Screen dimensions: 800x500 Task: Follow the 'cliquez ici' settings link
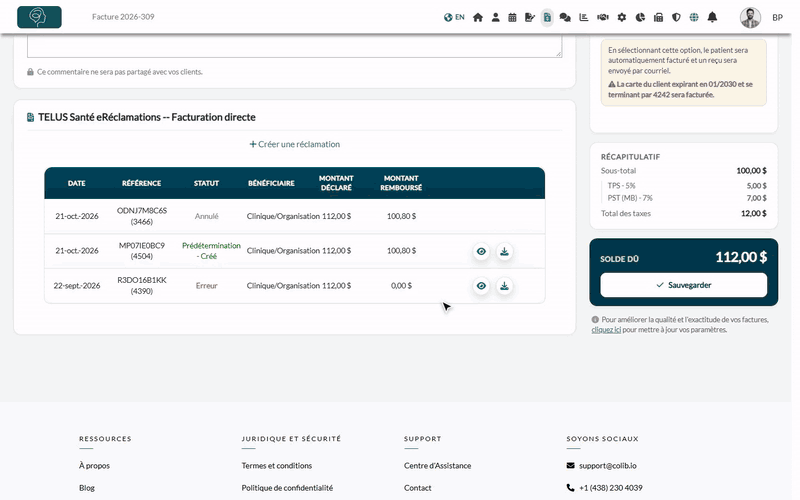(x=606, y=330)
